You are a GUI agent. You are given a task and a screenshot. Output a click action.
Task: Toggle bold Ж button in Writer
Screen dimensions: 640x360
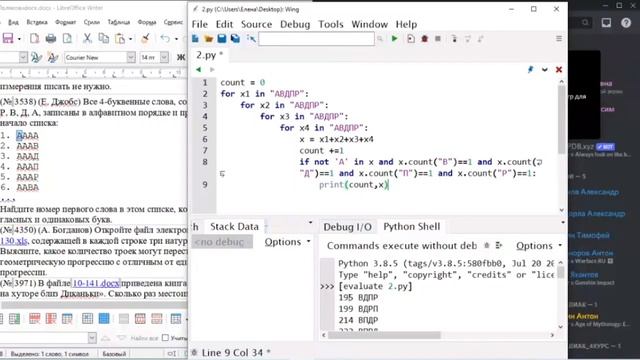tap(180, 58)
